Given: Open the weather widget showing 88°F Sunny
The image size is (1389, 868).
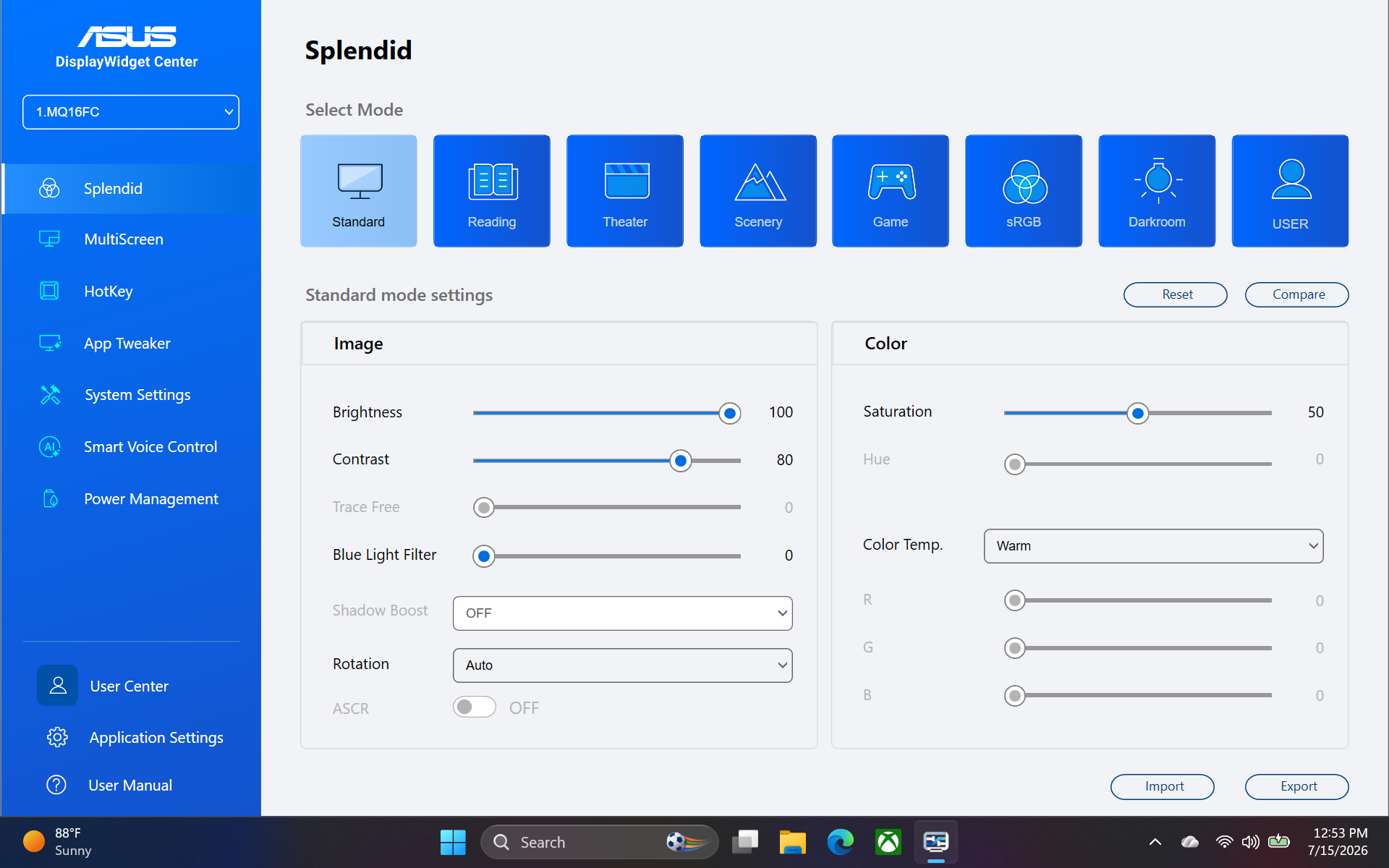Looking at the screenshot, I should click(58, 842).
